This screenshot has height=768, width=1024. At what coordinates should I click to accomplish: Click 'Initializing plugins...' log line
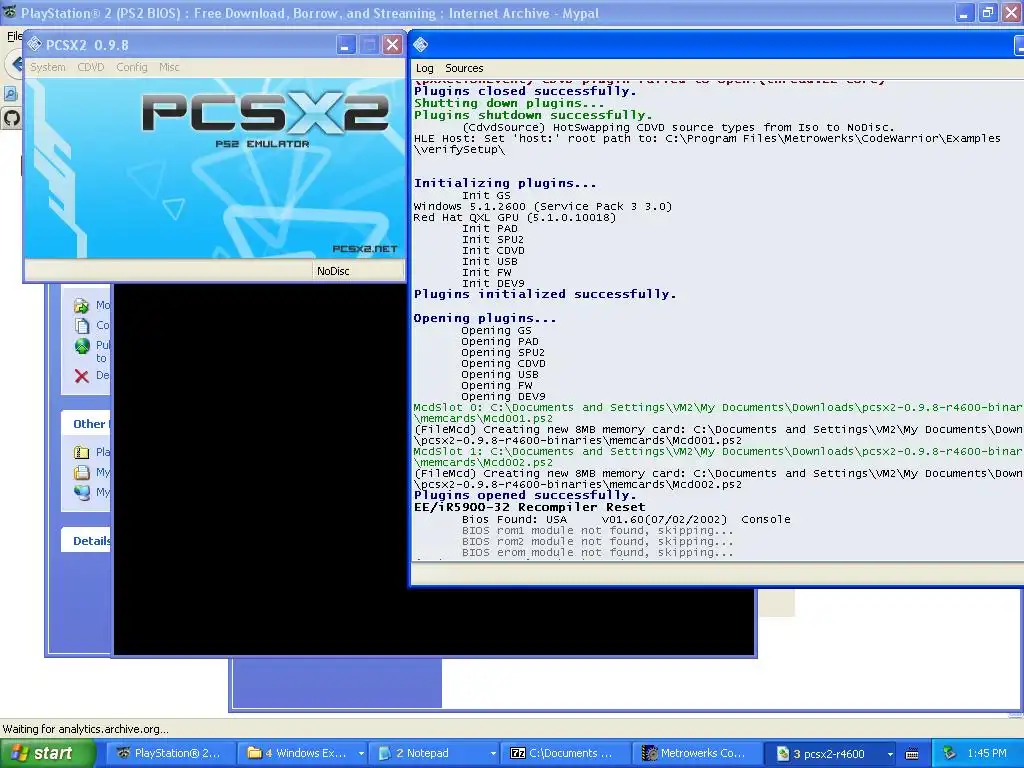point(505,183)
